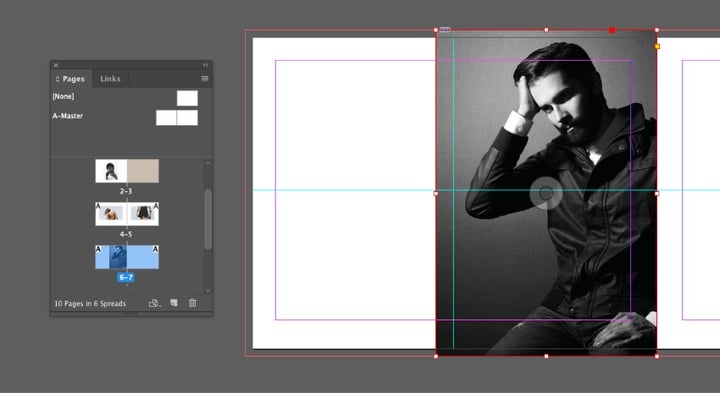The image size is (720, 393).
Task: Click the yellow live corners square on frame
Action: pos(657,46)
